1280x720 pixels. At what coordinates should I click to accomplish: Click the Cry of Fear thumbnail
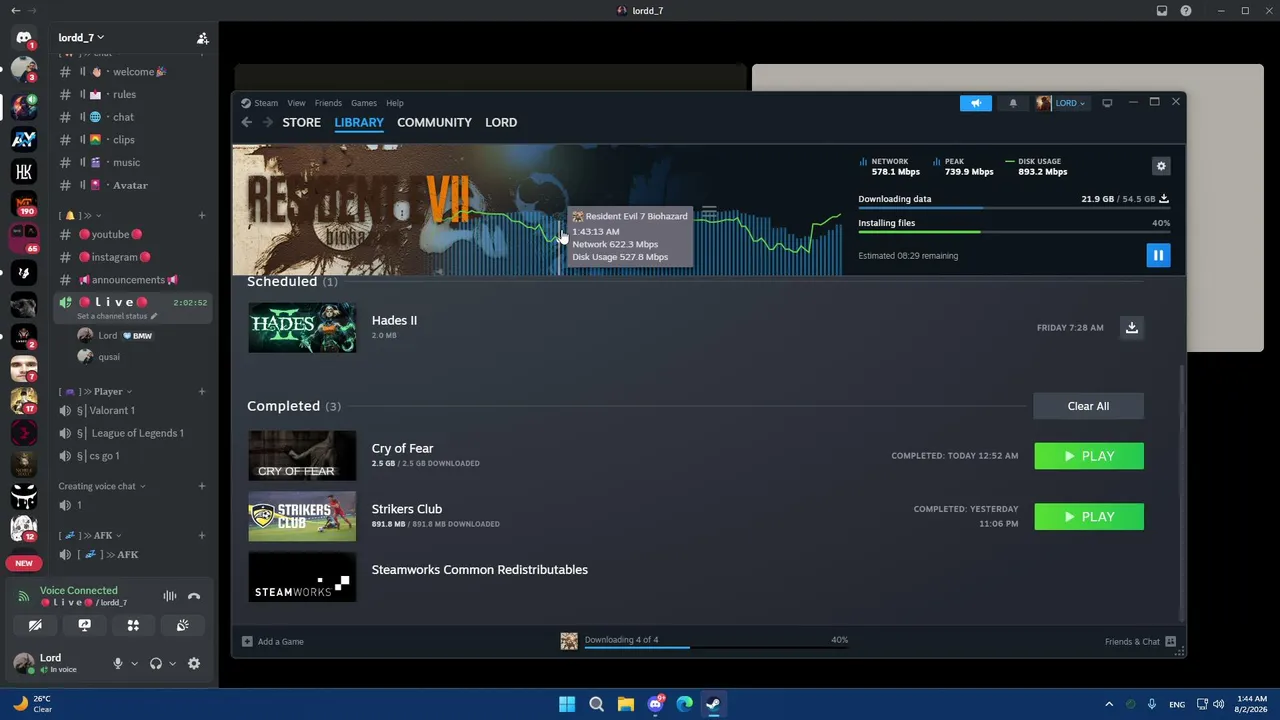point(302,456)
